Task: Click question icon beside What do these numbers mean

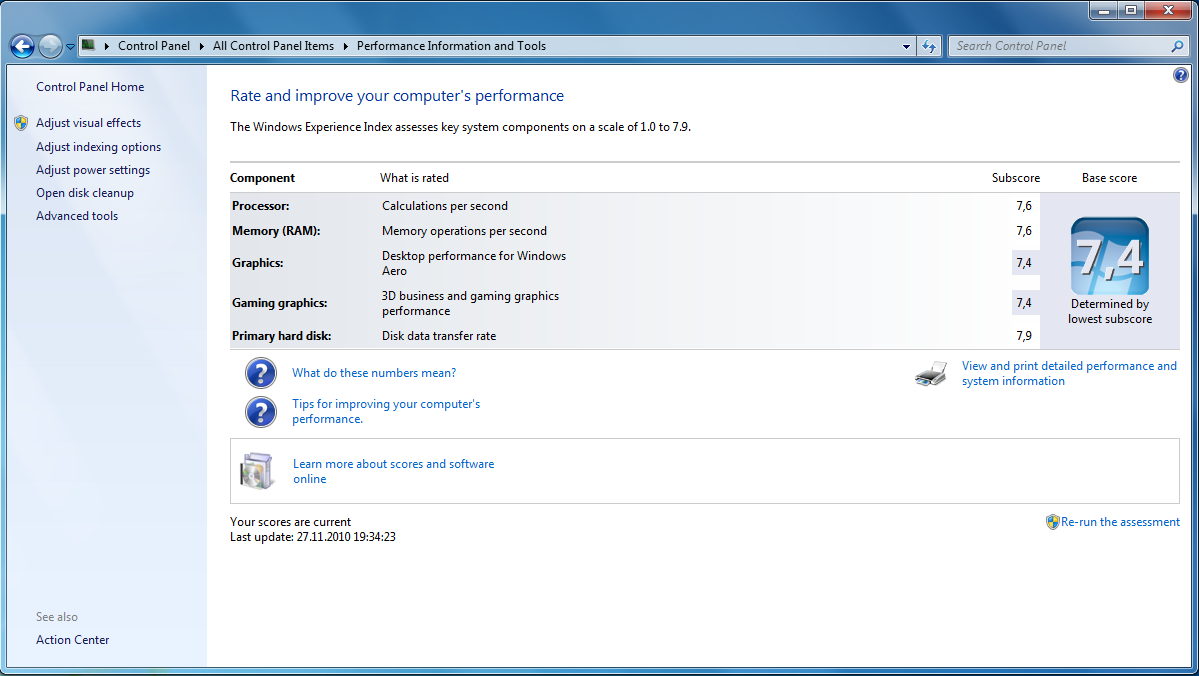Action: point(261,373)
